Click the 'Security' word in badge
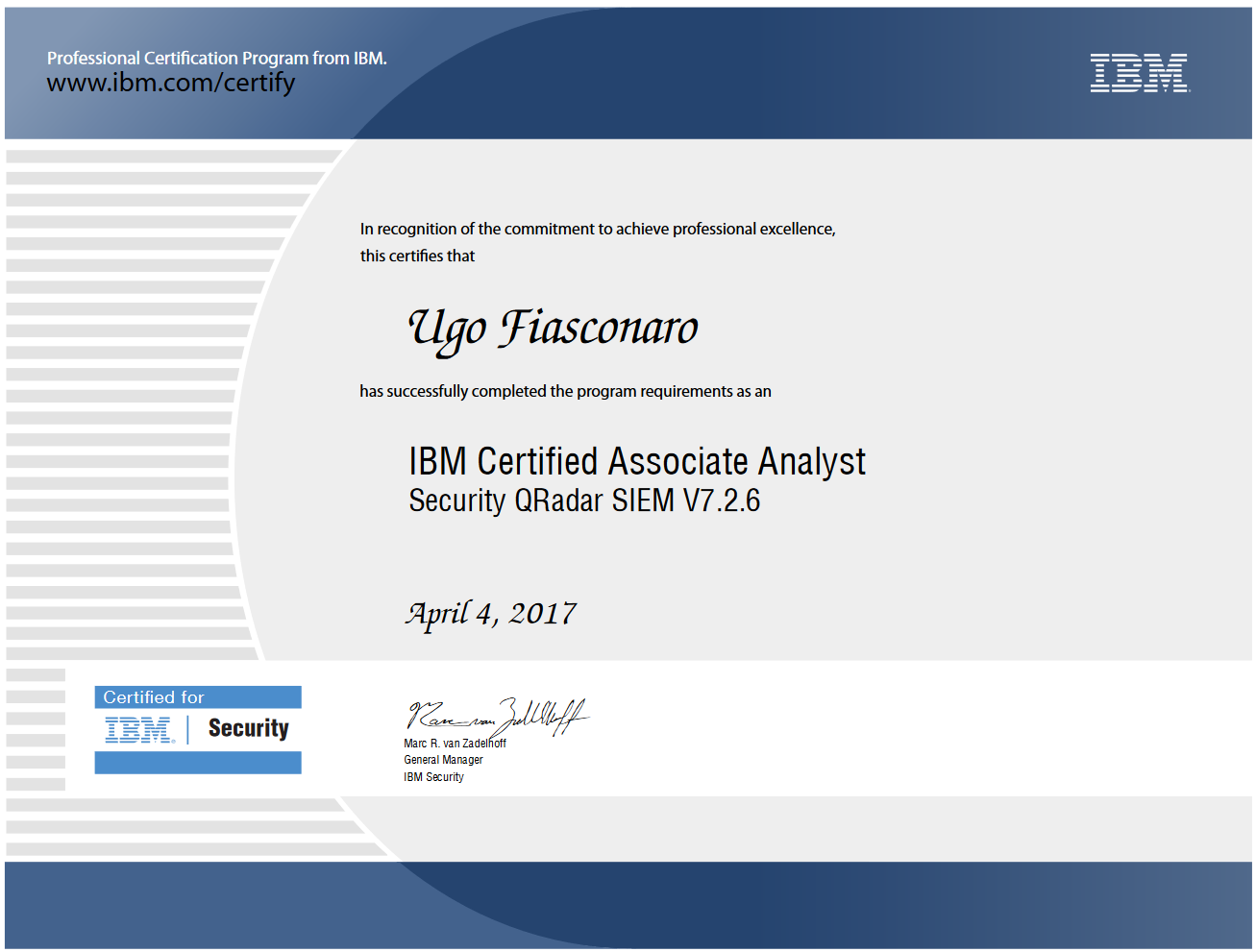The width and height of the screenshot is (1256, 952). pos(248,728)
